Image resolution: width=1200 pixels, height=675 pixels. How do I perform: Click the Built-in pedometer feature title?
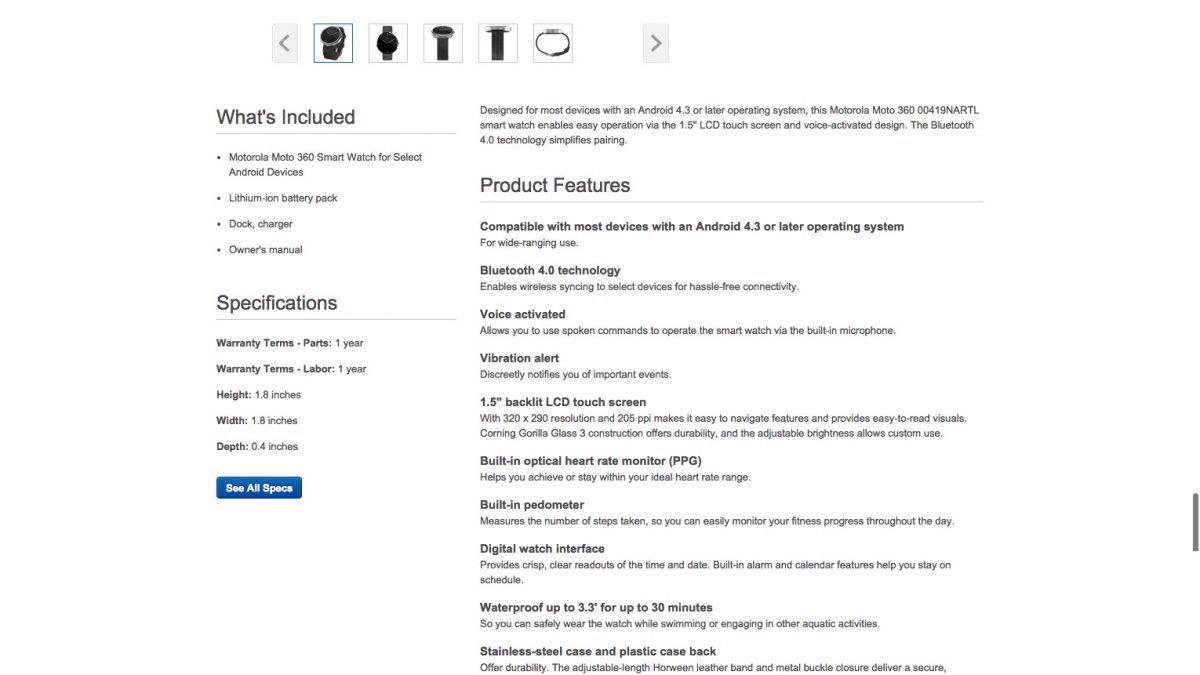coord(532,505)
